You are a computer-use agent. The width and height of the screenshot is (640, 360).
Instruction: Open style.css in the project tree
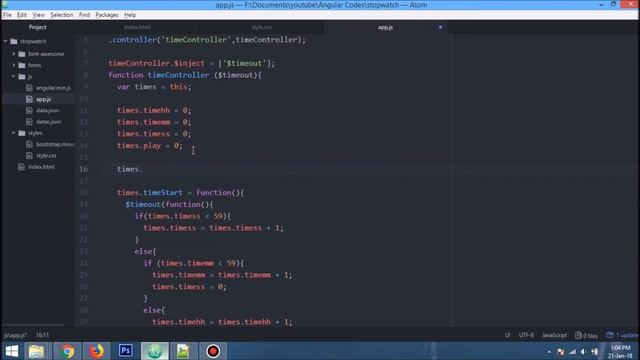click(46, 156)
